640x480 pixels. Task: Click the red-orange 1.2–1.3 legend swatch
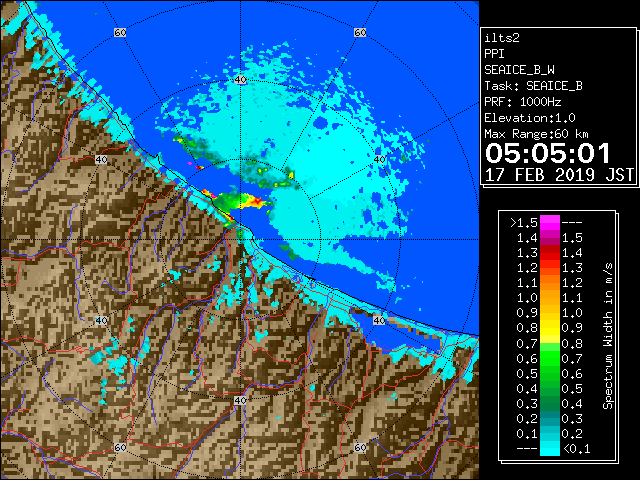click(x=549, y=268)
